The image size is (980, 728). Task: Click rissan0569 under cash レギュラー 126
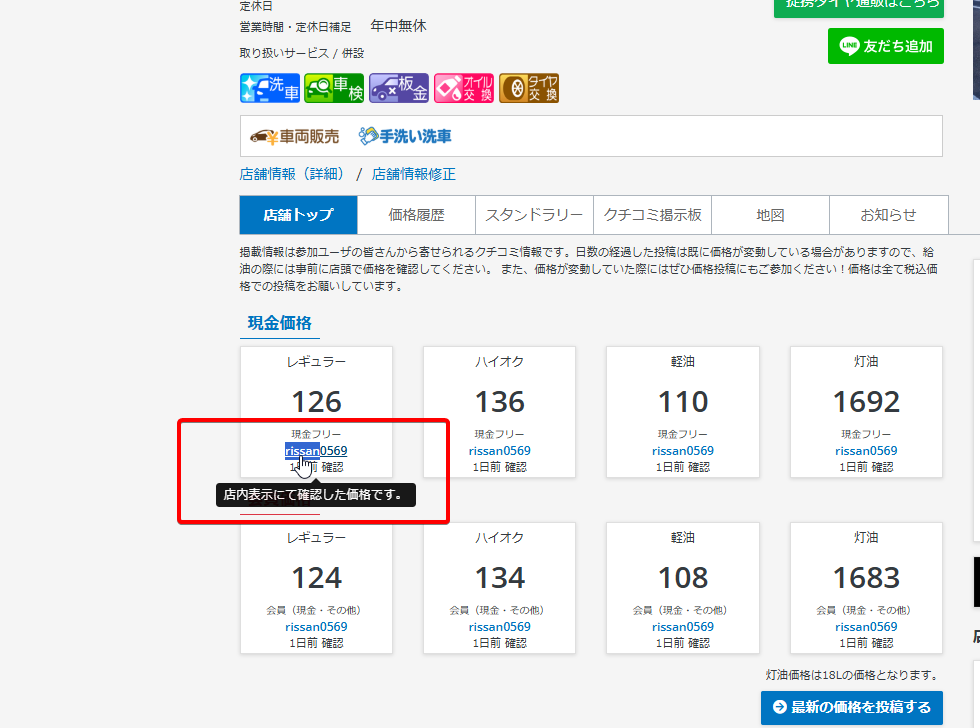[316, 451]
